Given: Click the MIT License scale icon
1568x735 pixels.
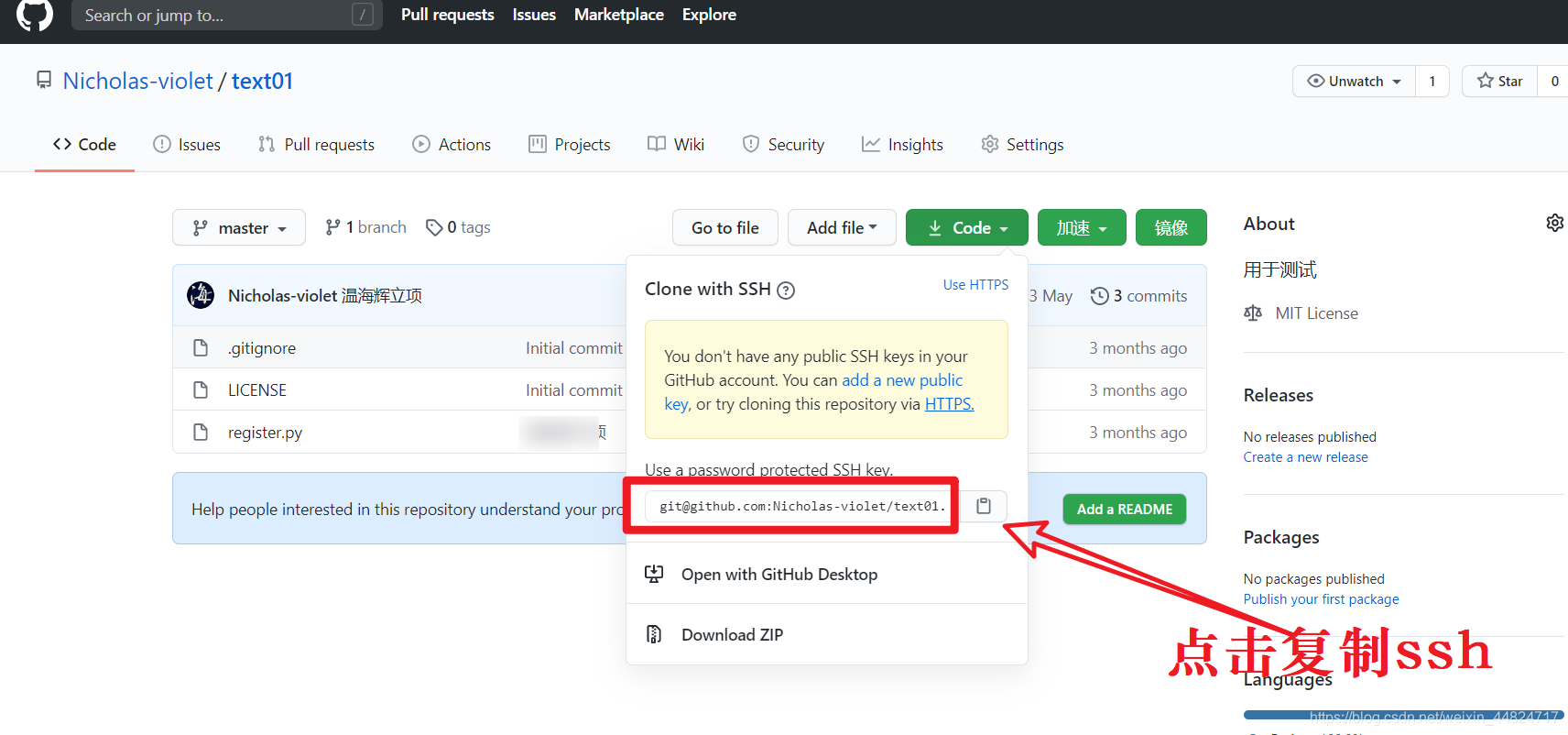Looking at the screenshot, I should coord(1253,313).
